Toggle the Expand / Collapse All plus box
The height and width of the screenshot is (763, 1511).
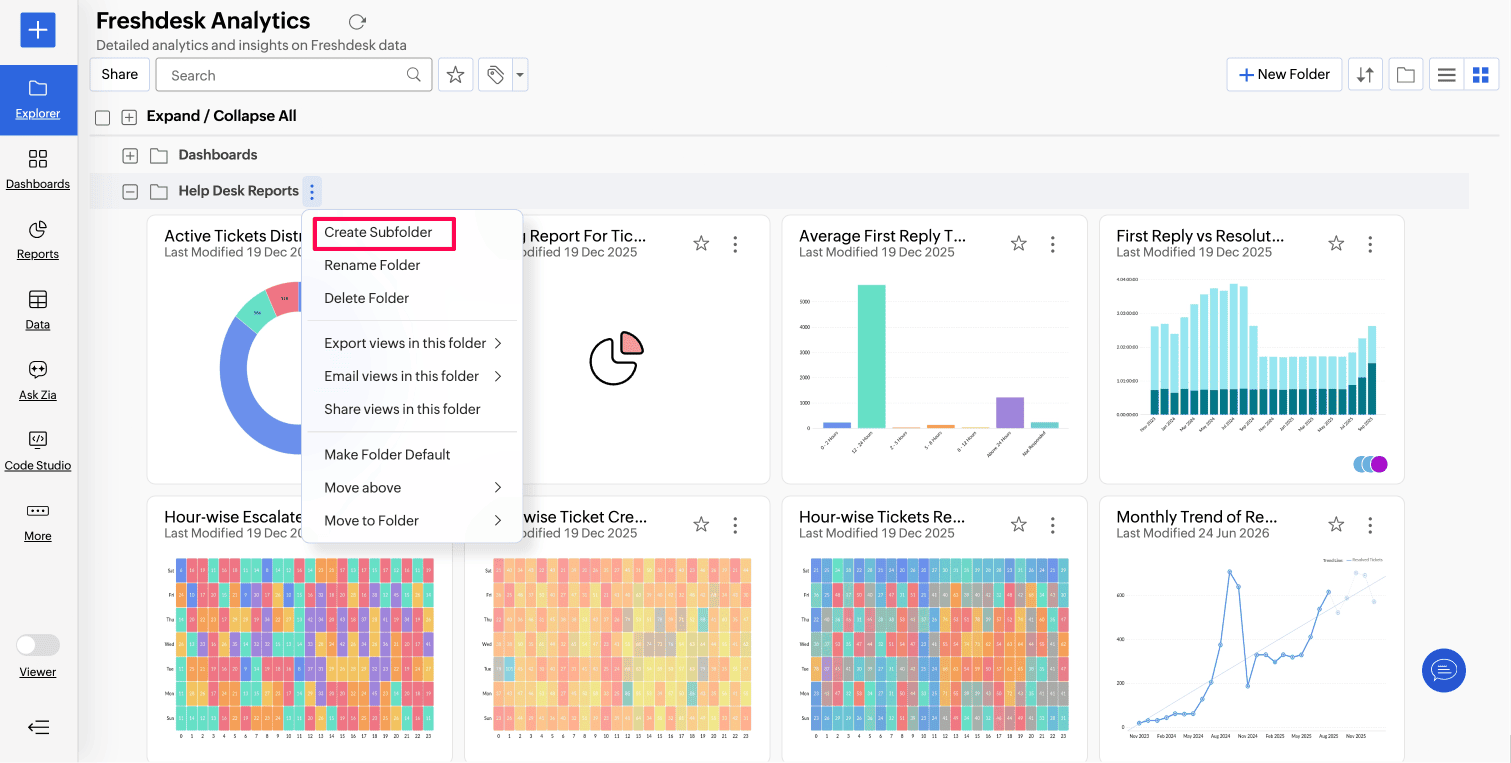click(x=129, y=118)
